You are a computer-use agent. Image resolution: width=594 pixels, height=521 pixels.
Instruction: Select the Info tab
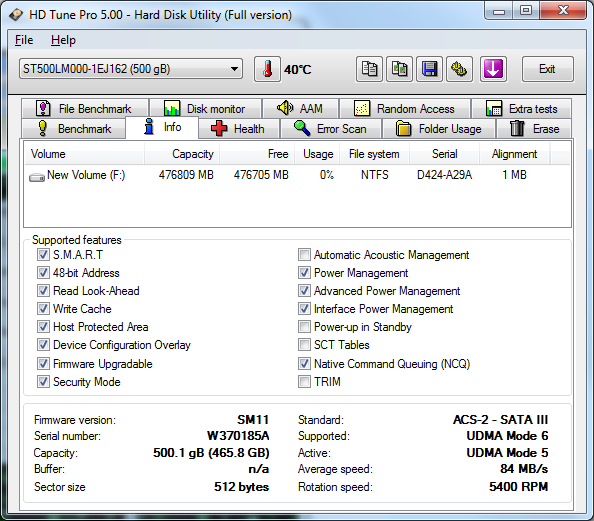click(162, 127)
